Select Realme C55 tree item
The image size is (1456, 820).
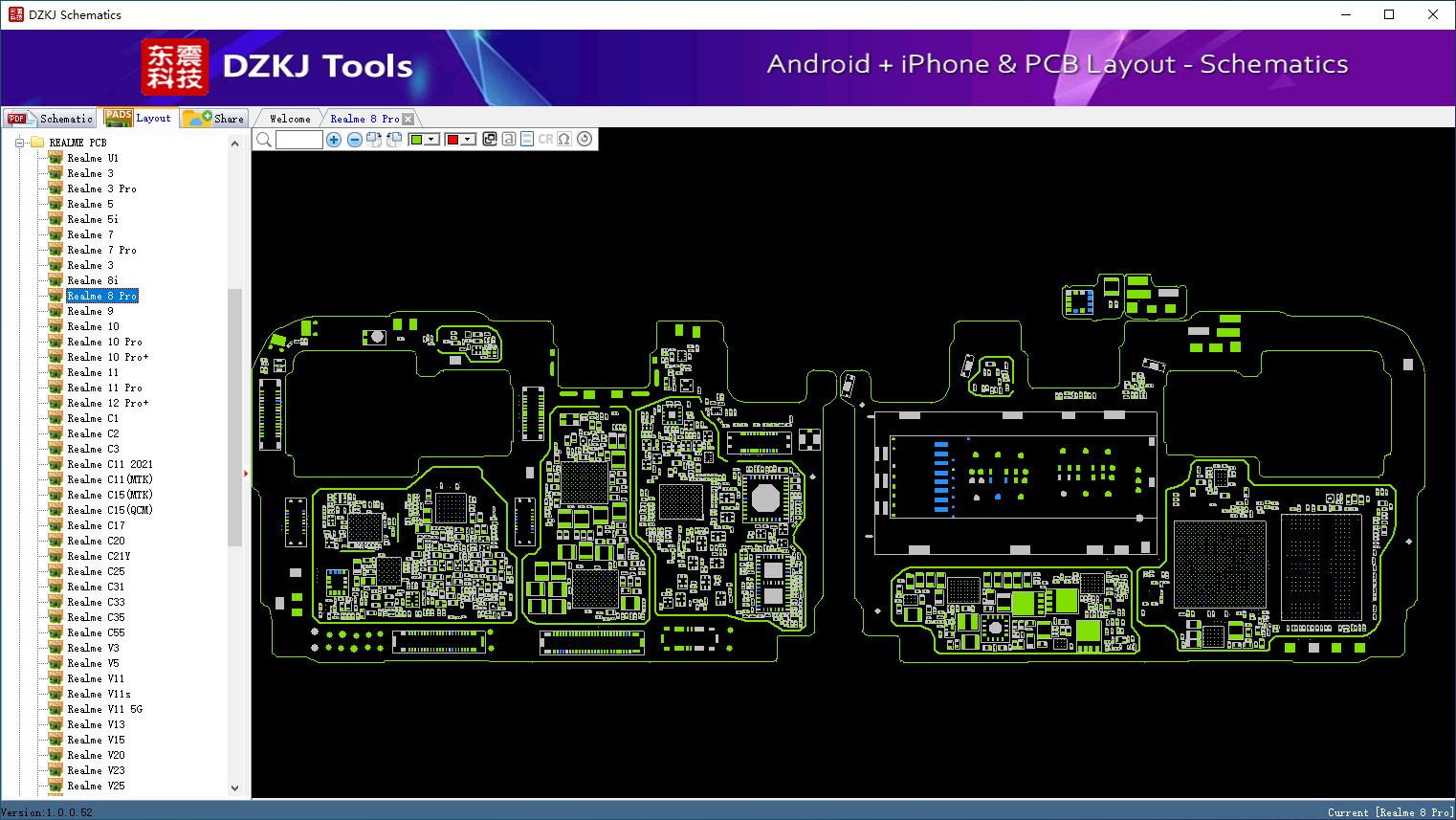[x=96, y=632]
